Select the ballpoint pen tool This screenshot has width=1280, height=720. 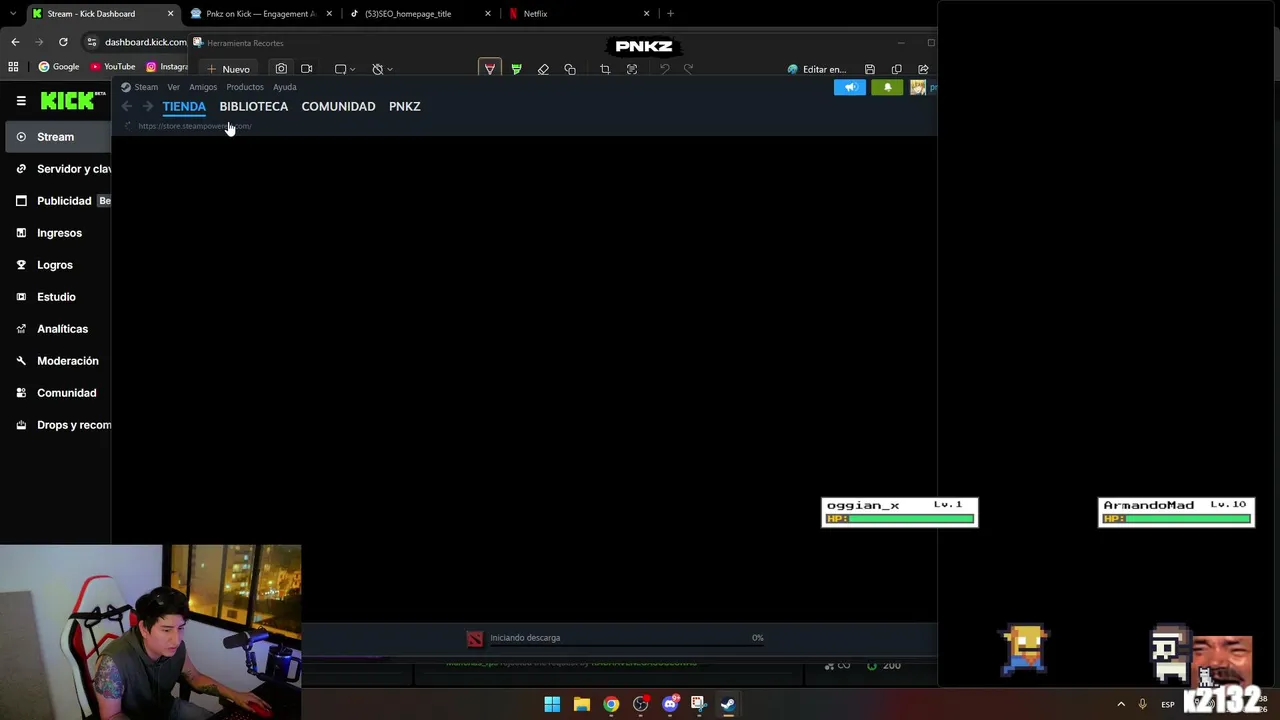tap(489, 69)
